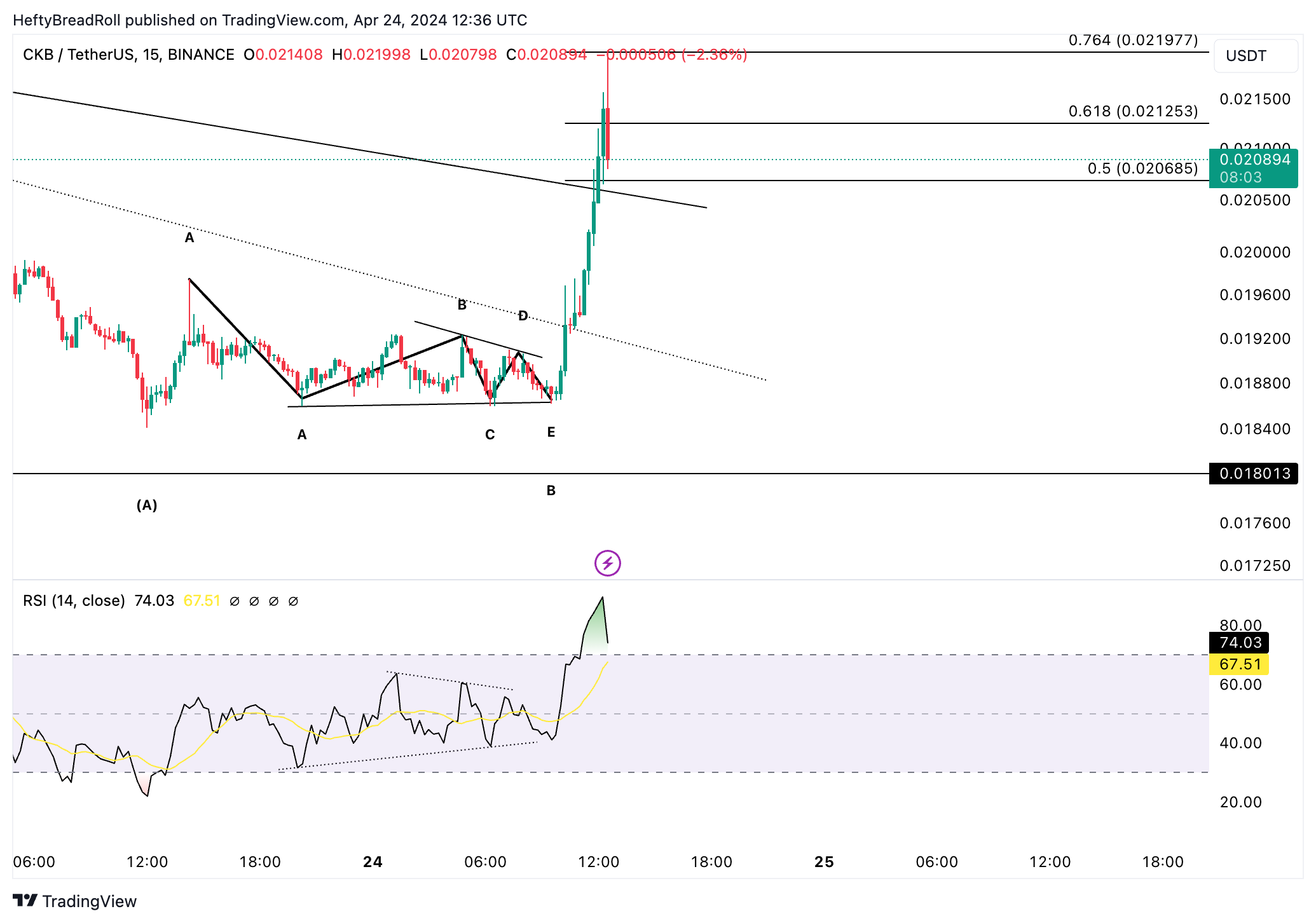Click the RSI value tag 74.03 on axis

point(1239,643)
